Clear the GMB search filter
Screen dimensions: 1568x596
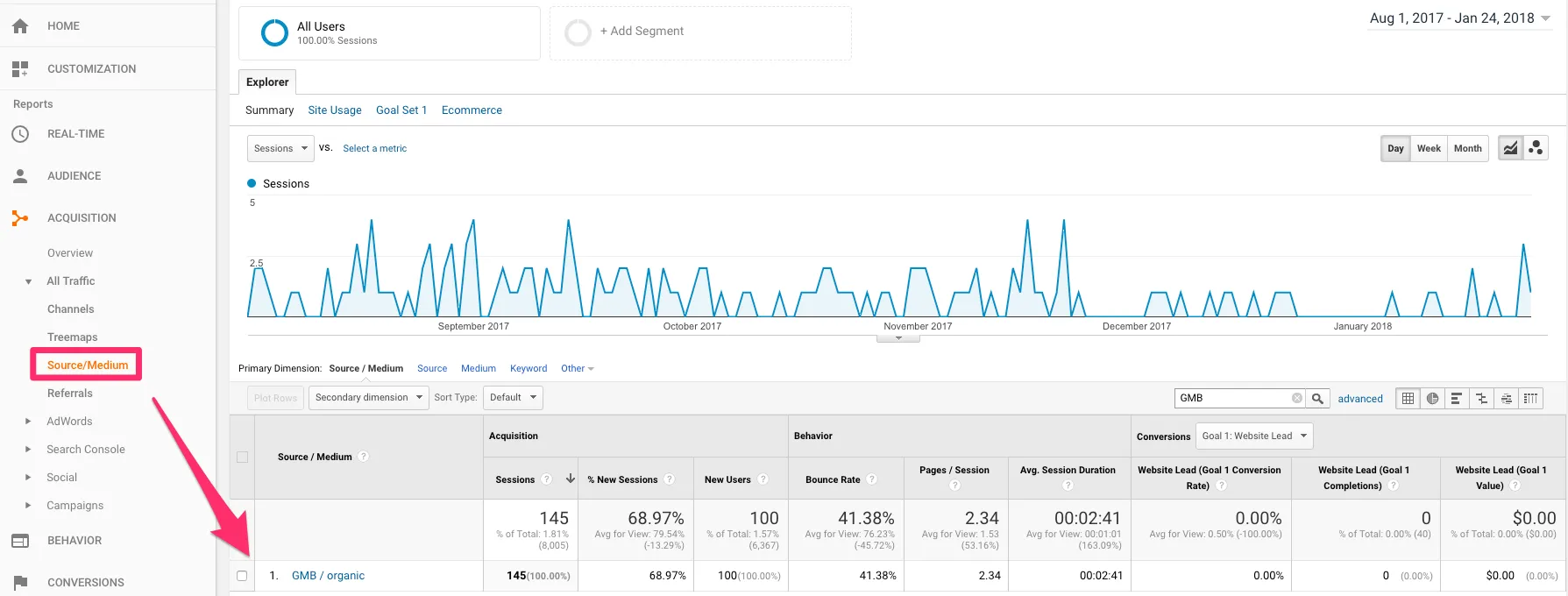[x=1296, y=398]
